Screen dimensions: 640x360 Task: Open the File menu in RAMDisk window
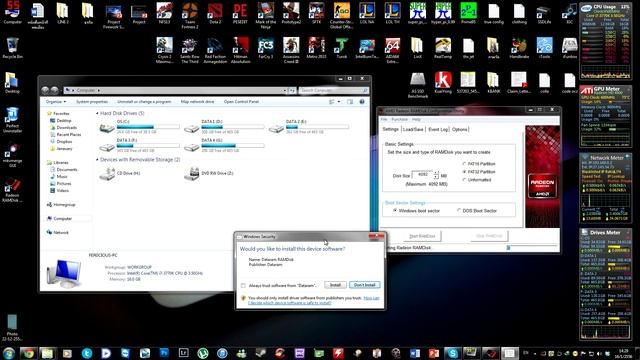pos(384,120)
